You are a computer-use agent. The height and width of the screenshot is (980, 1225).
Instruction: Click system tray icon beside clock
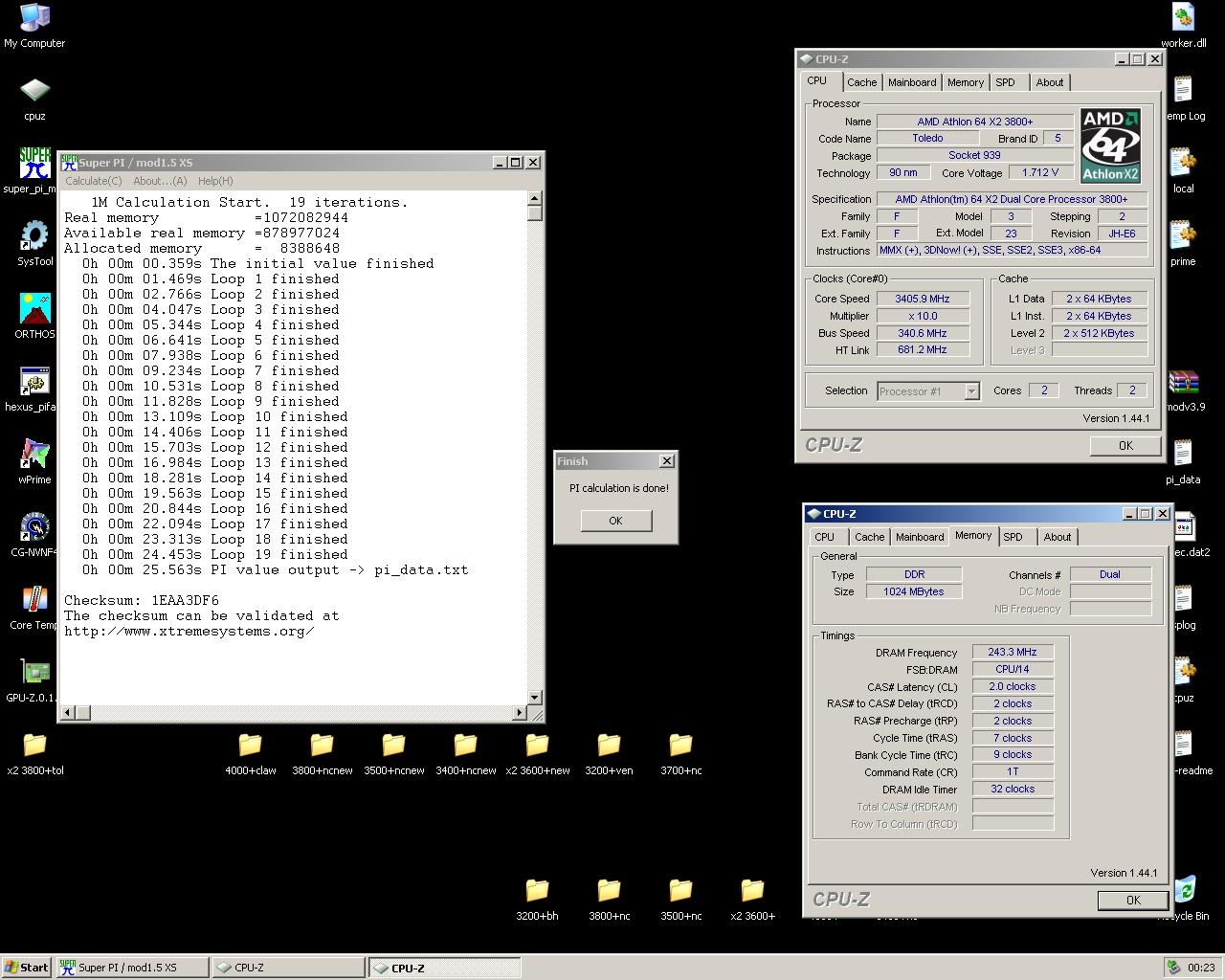(x=1173, y=968)
